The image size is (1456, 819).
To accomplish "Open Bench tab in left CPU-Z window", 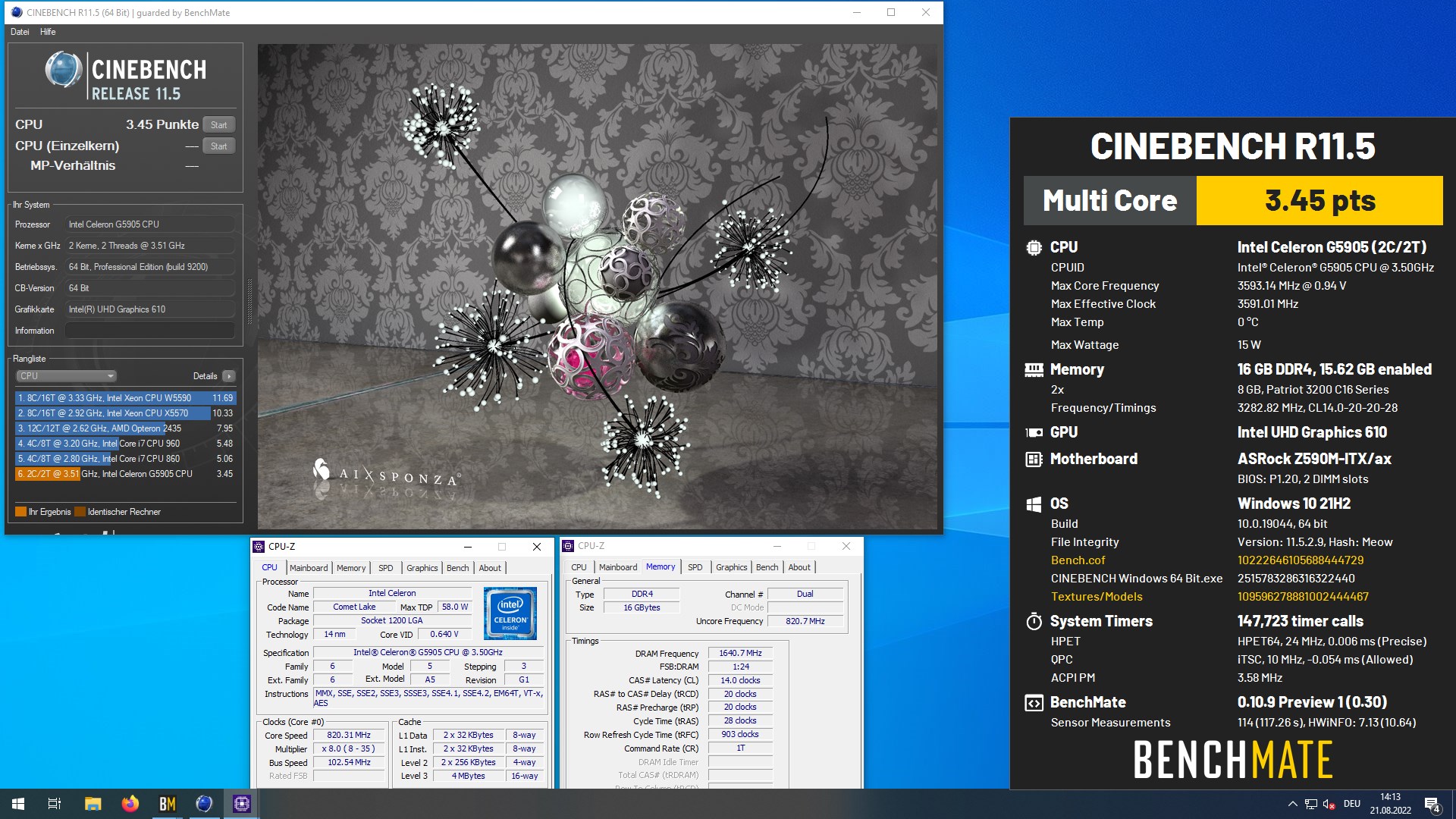I will point(458,568).
